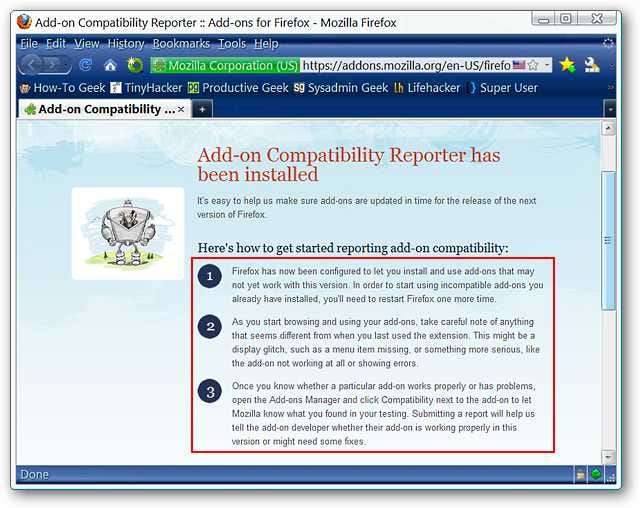Click the activity throbber in the menu bar
Screen dimensions: 640x508
tap(608, 43)
